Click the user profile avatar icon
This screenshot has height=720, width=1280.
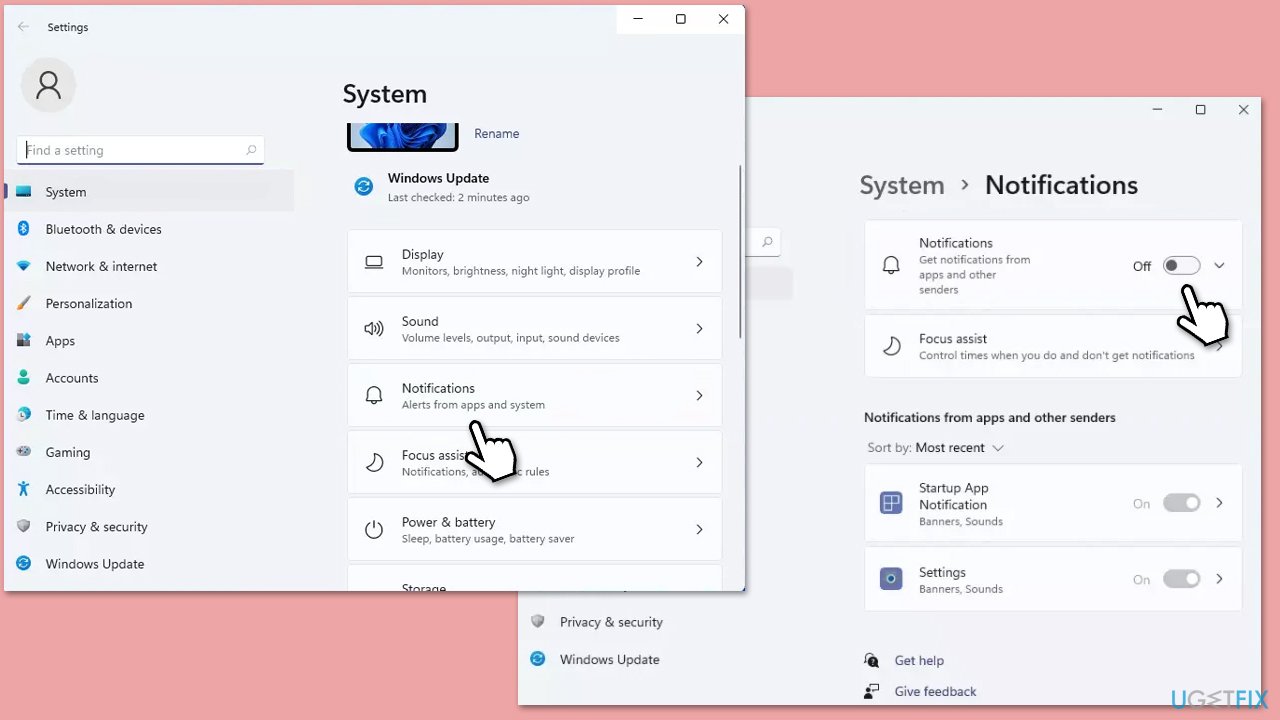(x=48, y=86)
